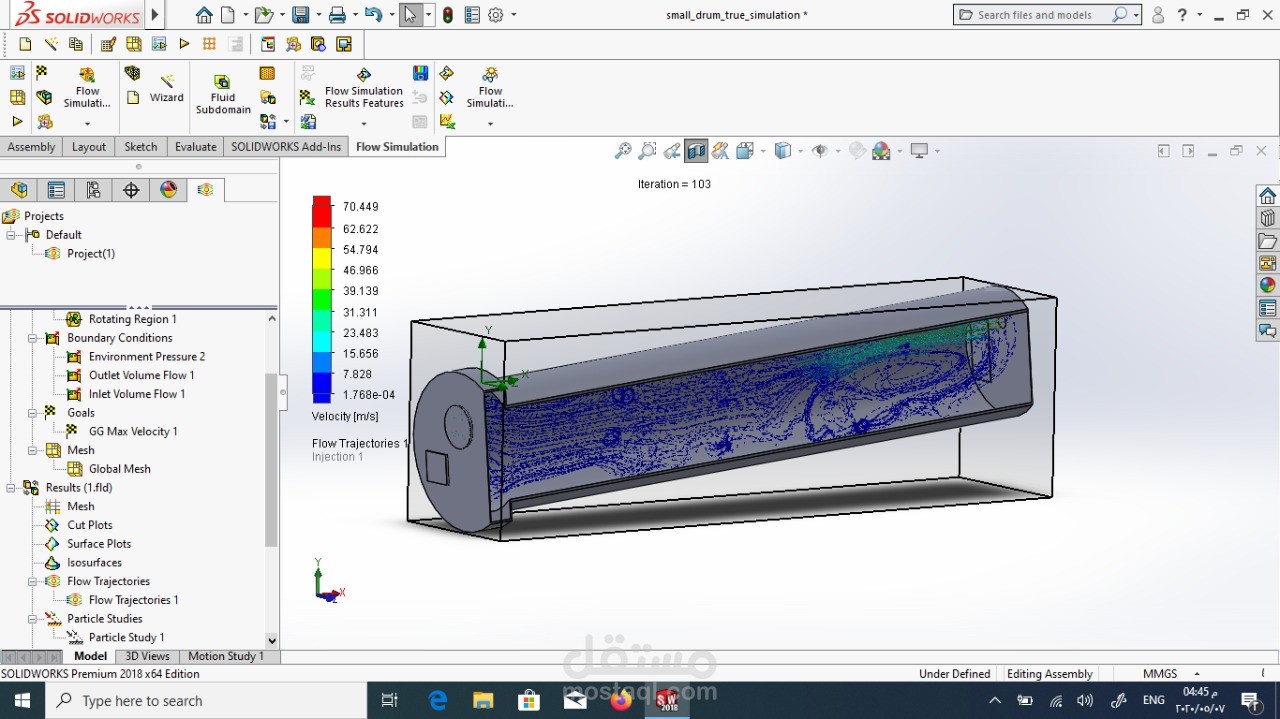Switch to the Evaluate ribbon tab
1280x719 pixels.
coord(195,147)
